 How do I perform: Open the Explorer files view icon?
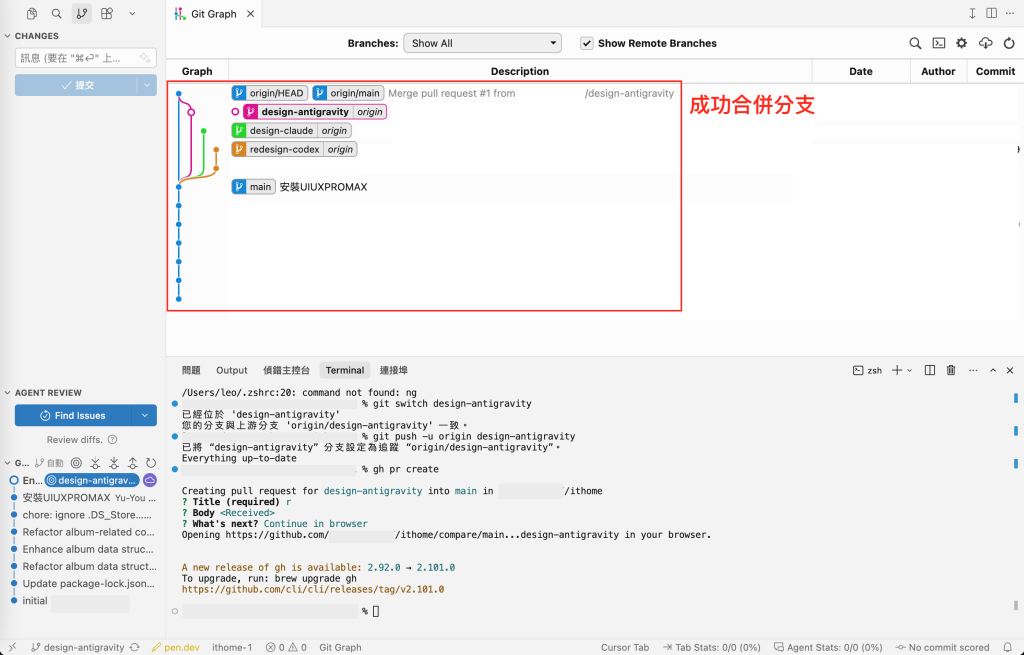click(x=31, y=13)
